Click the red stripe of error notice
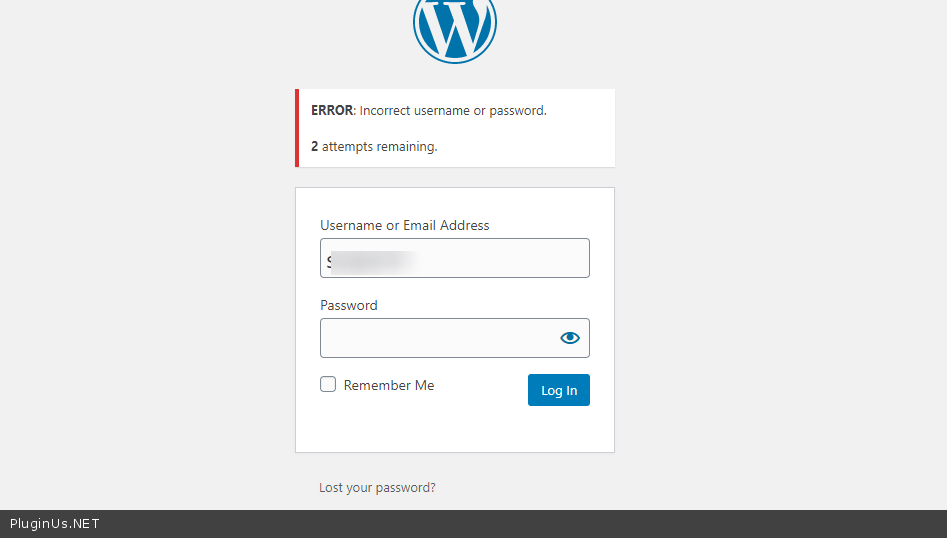 [x=297, y=128]
